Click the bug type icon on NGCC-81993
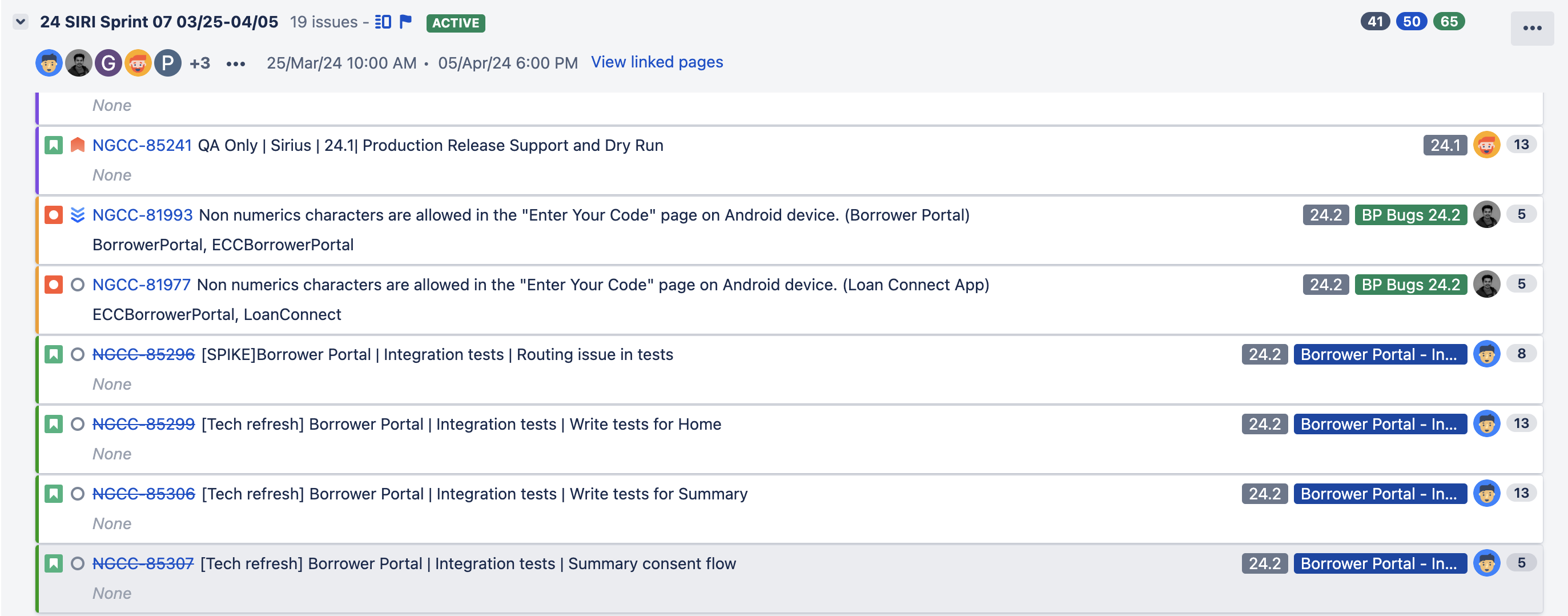The height and width of the screenshot is (616, 1568). click(x=54, y=215)
